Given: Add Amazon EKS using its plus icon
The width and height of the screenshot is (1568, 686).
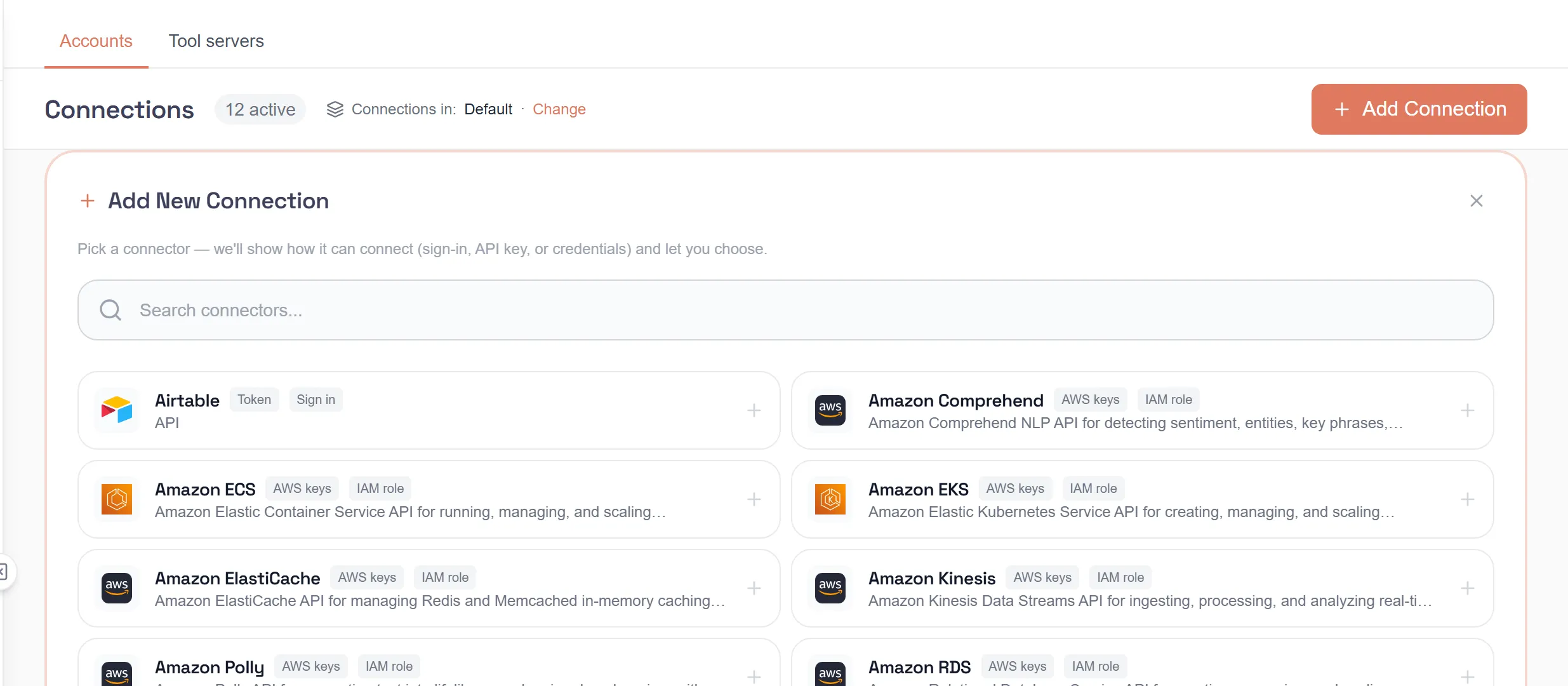Looking at the screenshot, I should (1467, 499).
